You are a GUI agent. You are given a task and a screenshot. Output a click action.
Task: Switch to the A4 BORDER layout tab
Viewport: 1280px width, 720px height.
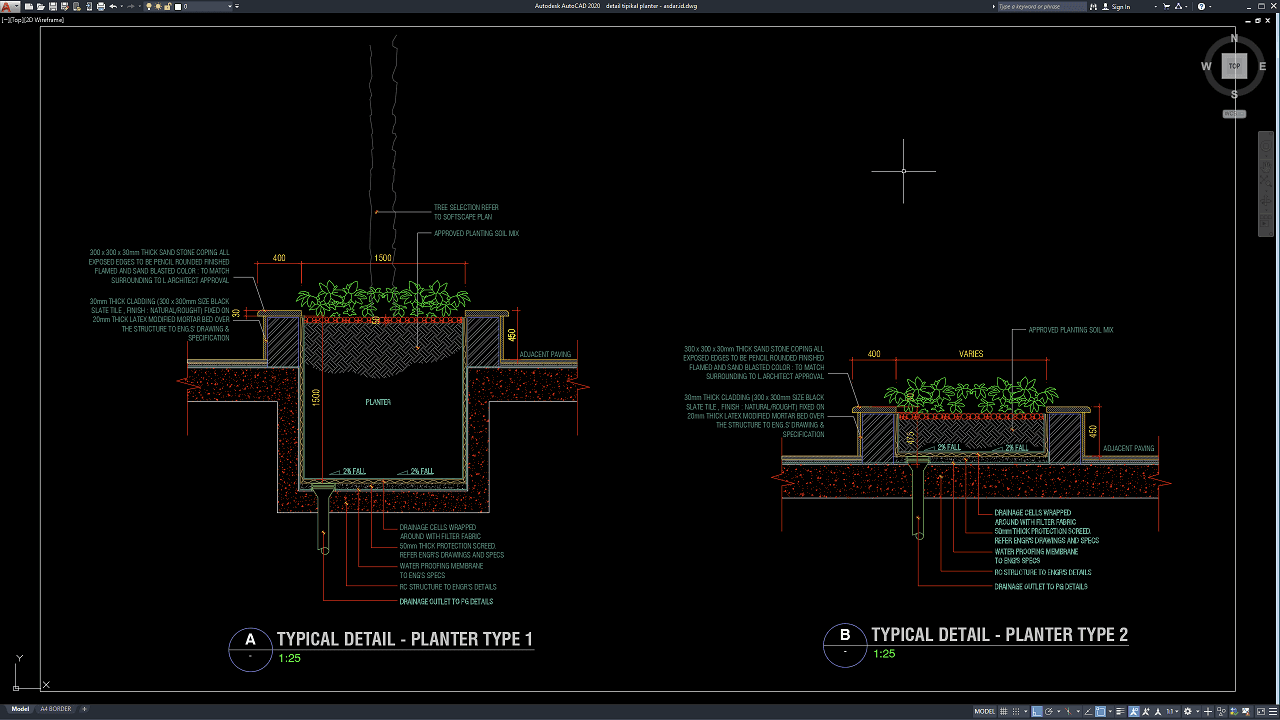[55, 709]
